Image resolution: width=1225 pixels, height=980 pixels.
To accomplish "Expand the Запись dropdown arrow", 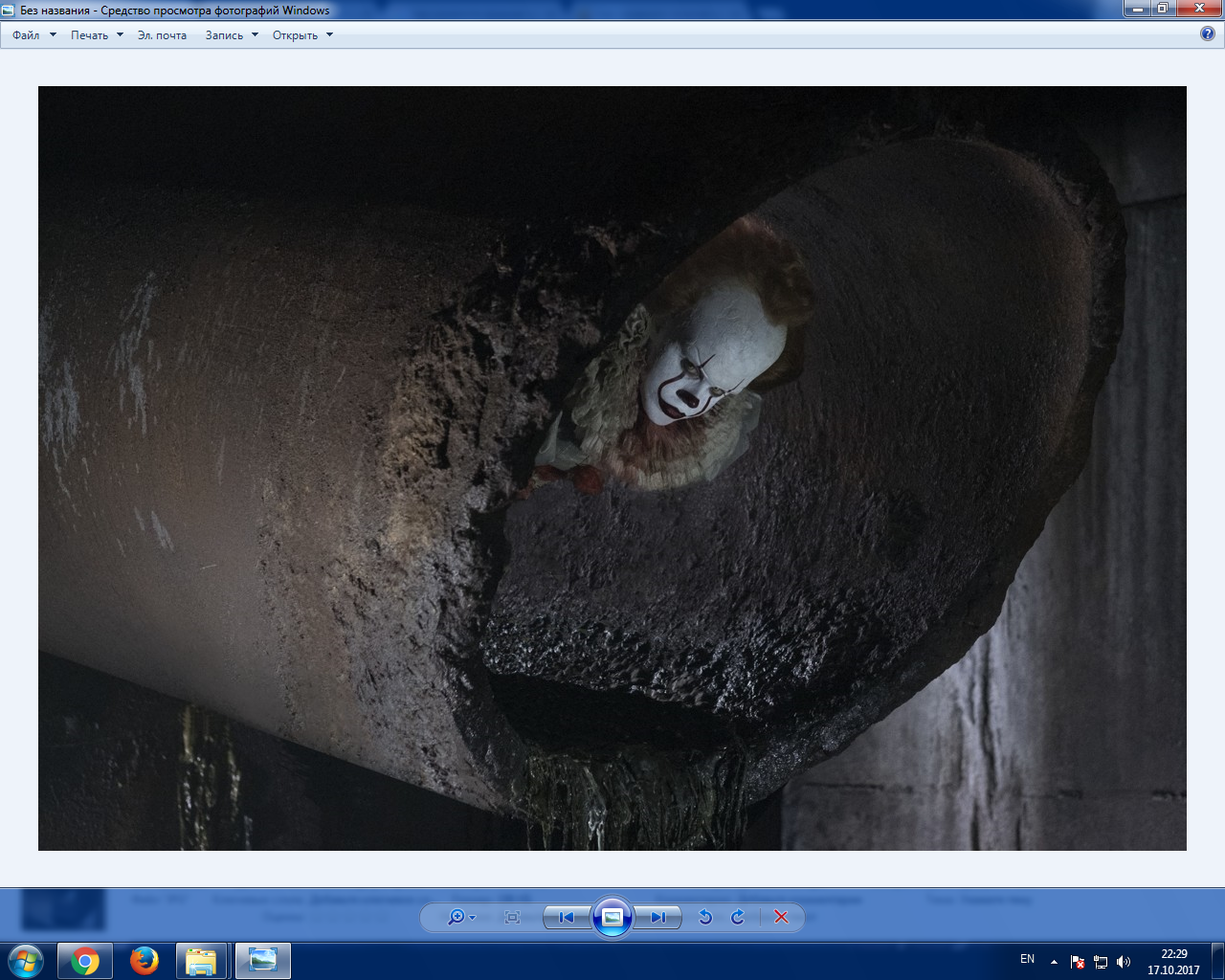I will pos(255,35).
